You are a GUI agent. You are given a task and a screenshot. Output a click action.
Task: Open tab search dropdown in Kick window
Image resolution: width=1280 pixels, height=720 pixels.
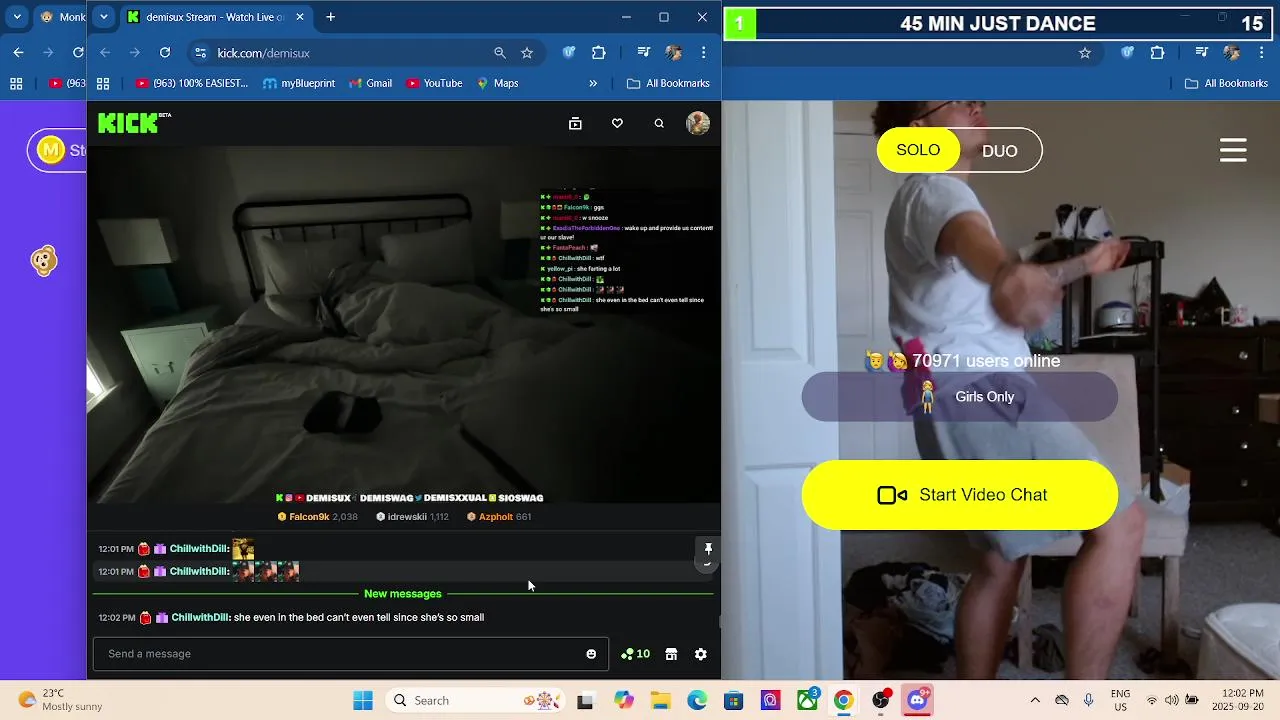(x=104, y=17)
